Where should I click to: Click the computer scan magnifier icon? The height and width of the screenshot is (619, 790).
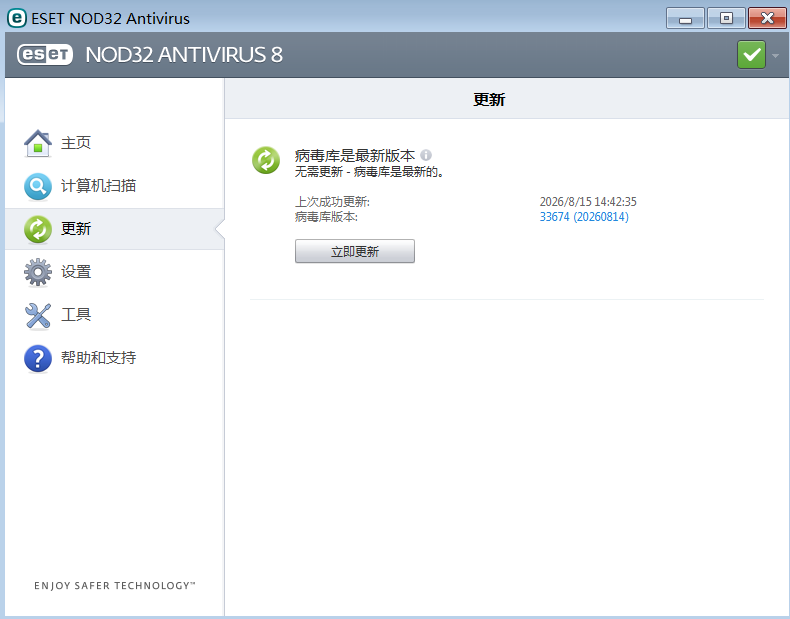[38, 186]
